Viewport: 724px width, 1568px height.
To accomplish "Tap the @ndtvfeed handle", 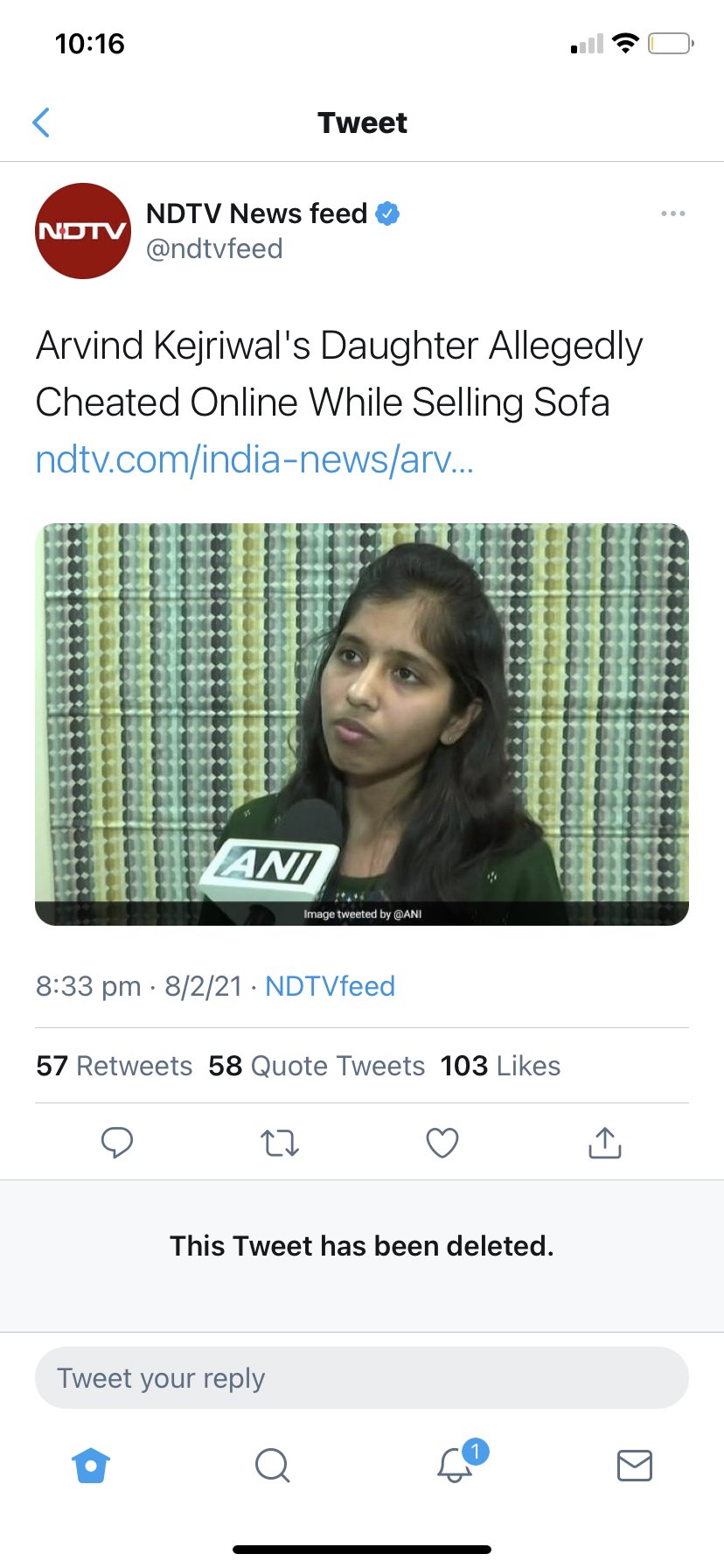I will click(214, 249).
